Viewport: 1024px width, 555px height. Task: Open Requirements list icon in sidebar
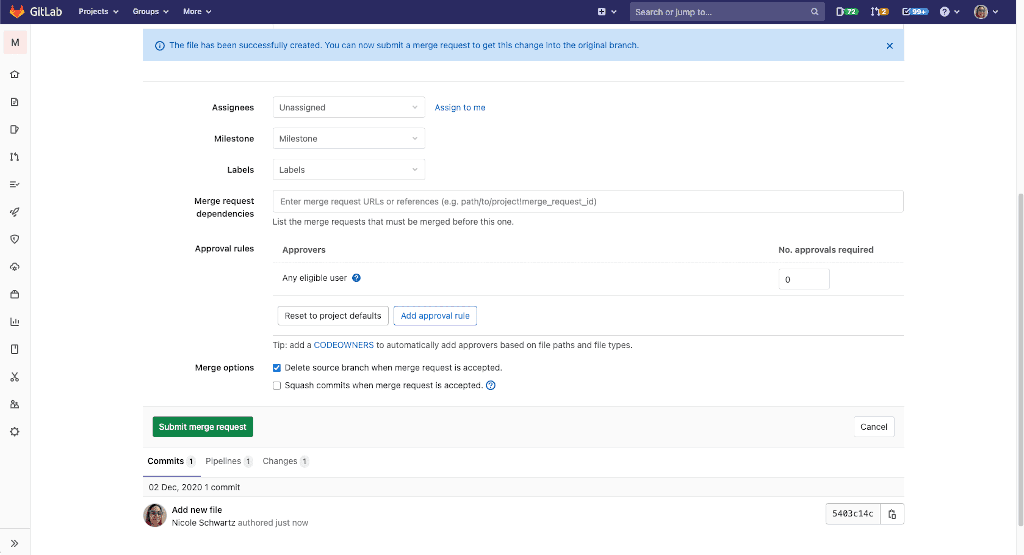point(14,184)
